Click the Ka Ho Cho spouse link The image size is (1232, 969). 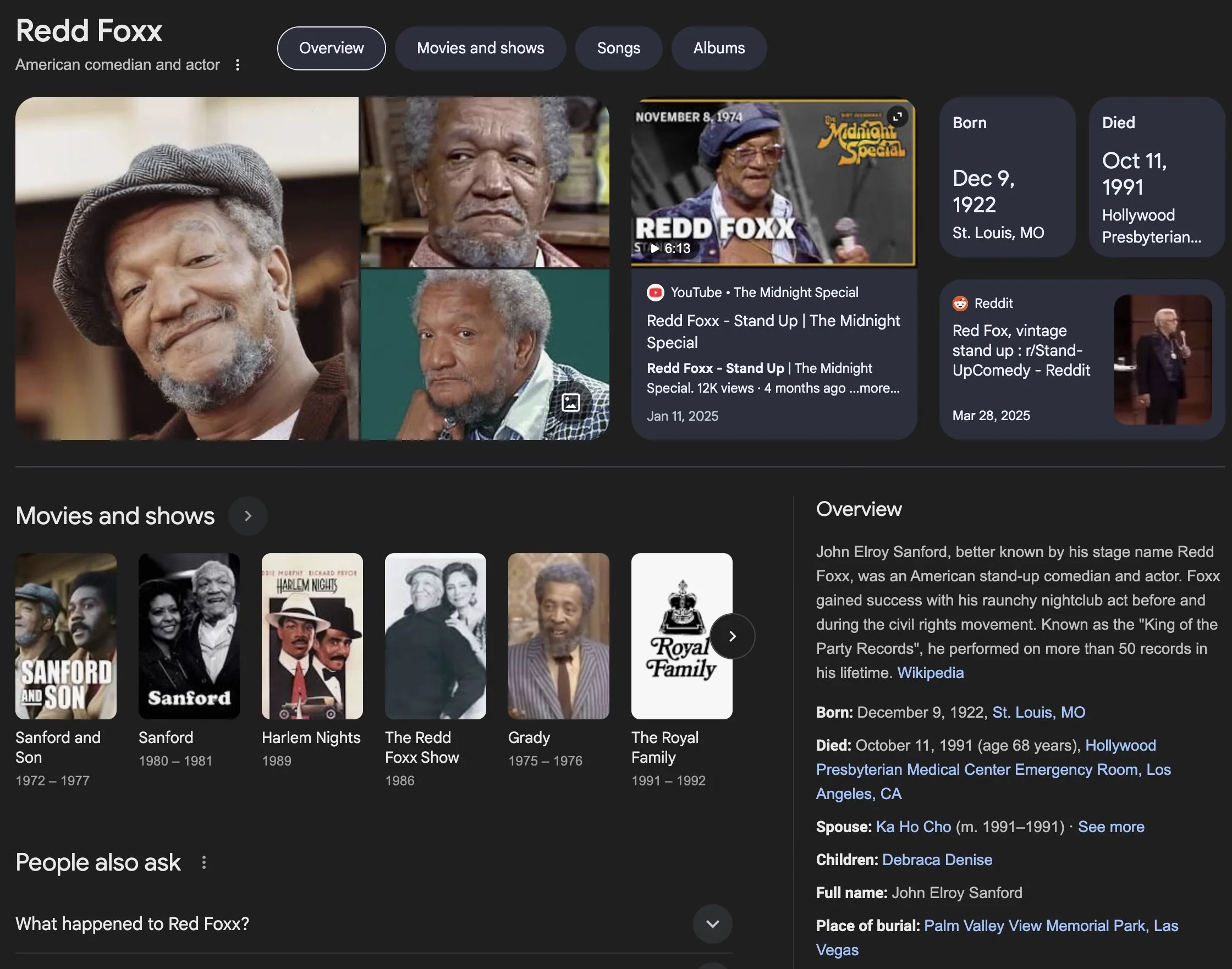(913, 827)
